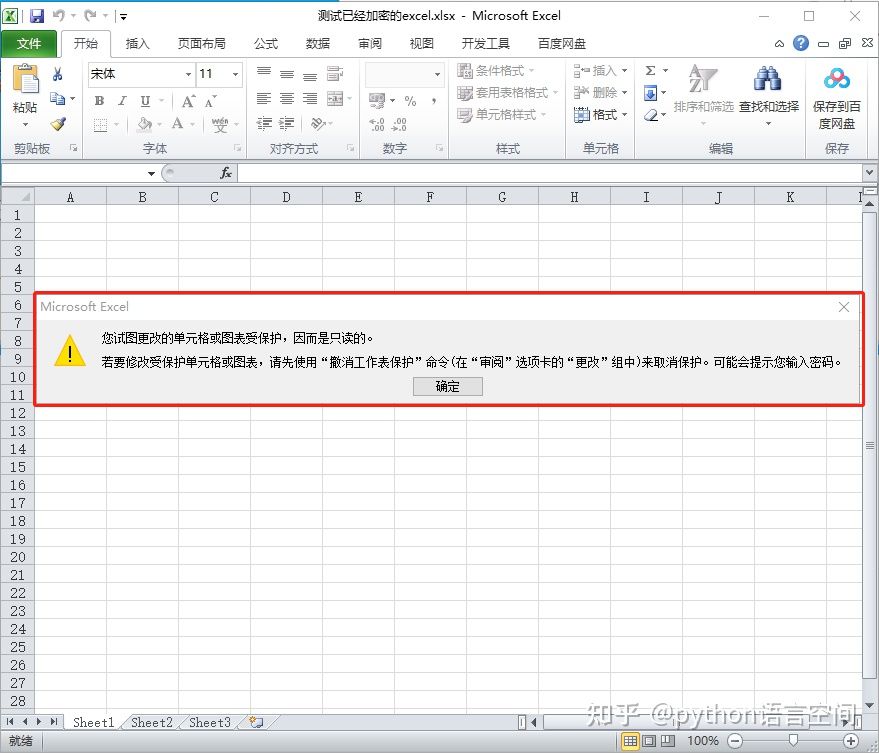Expand the 排序和筛选 sort and filter menu
879x753 pixels.
[x=704, y=95]
